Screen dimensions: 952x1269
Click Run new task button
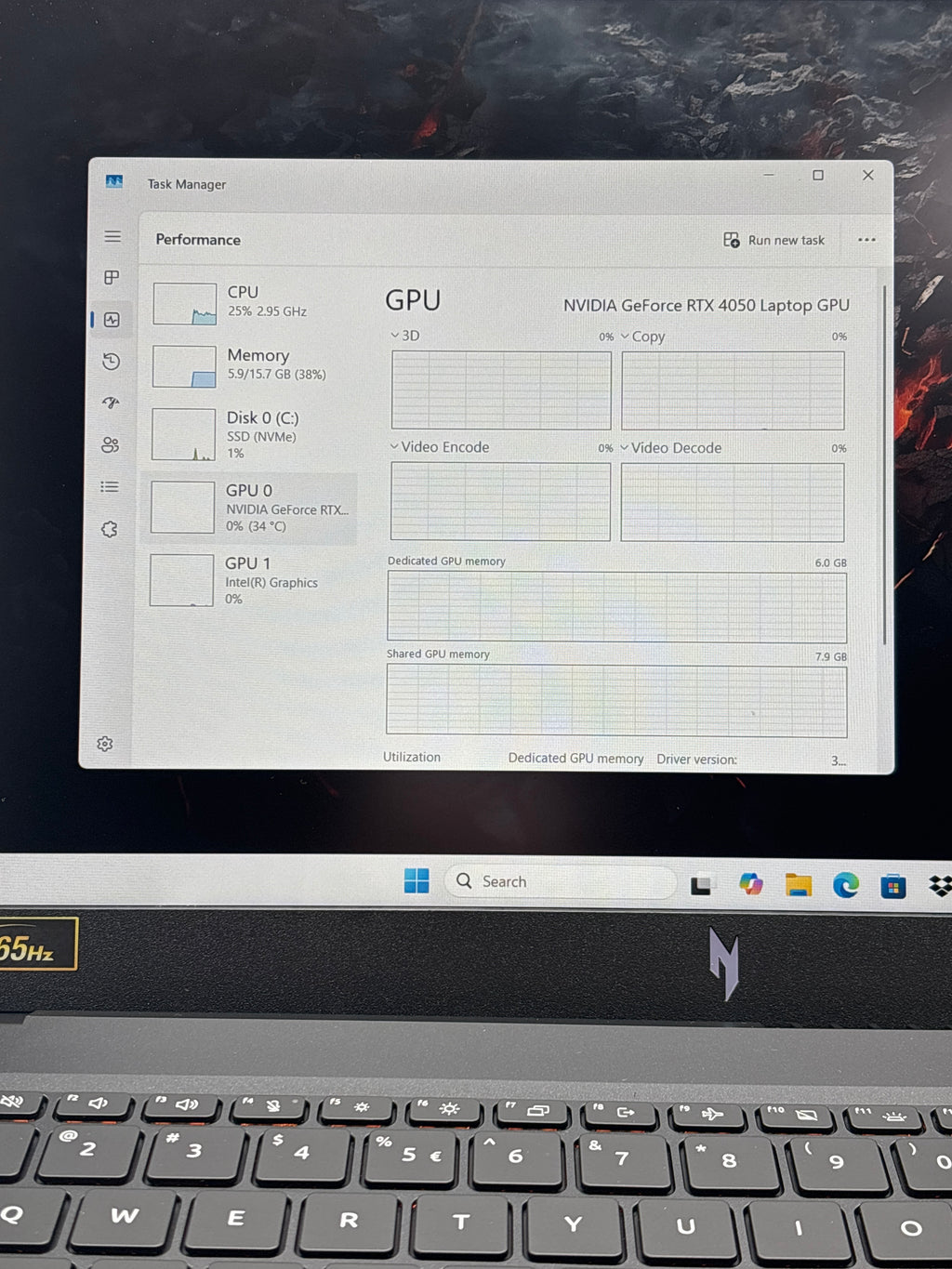[x=773, y=240]
